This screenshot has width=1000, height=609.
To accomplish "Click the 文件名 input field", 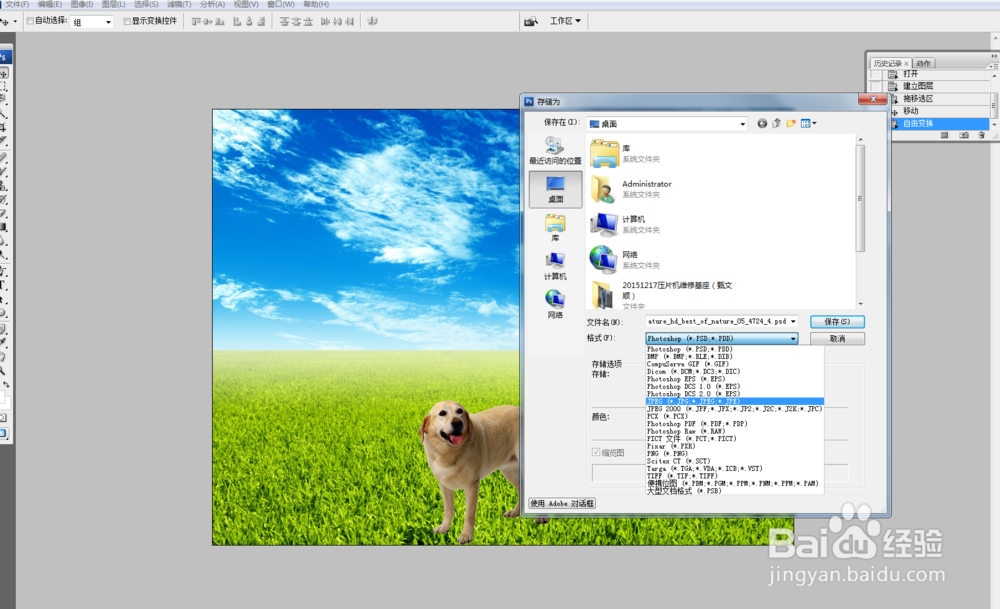I will (715, 322).
